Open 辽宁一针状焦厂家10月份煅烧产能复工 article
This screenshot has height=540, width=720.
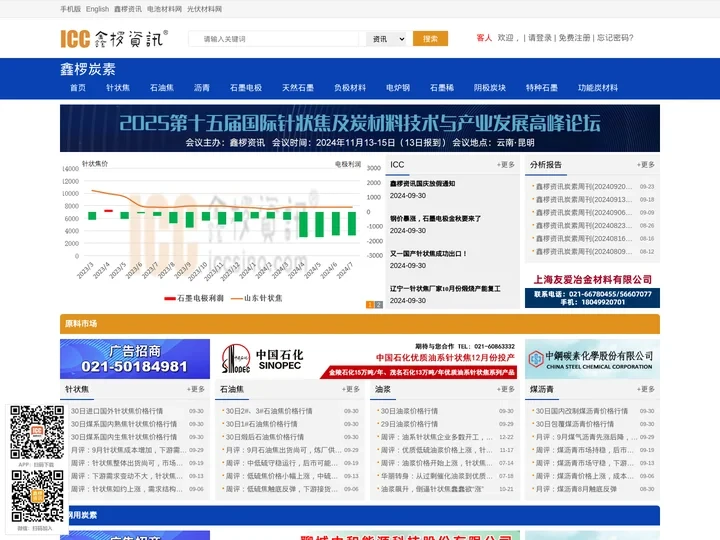(445, 289)
